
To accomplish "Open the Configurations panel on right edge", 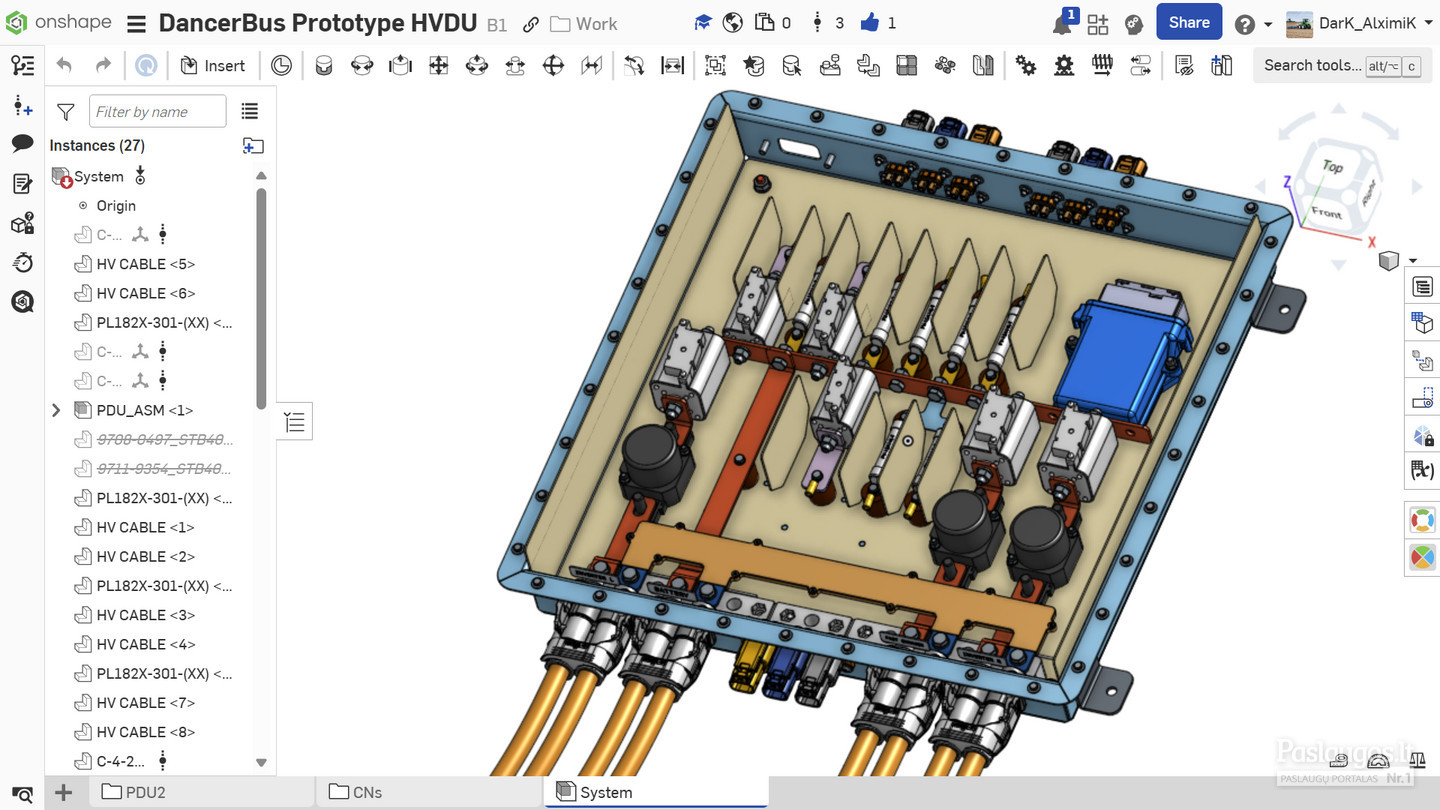I will 1422,322.
